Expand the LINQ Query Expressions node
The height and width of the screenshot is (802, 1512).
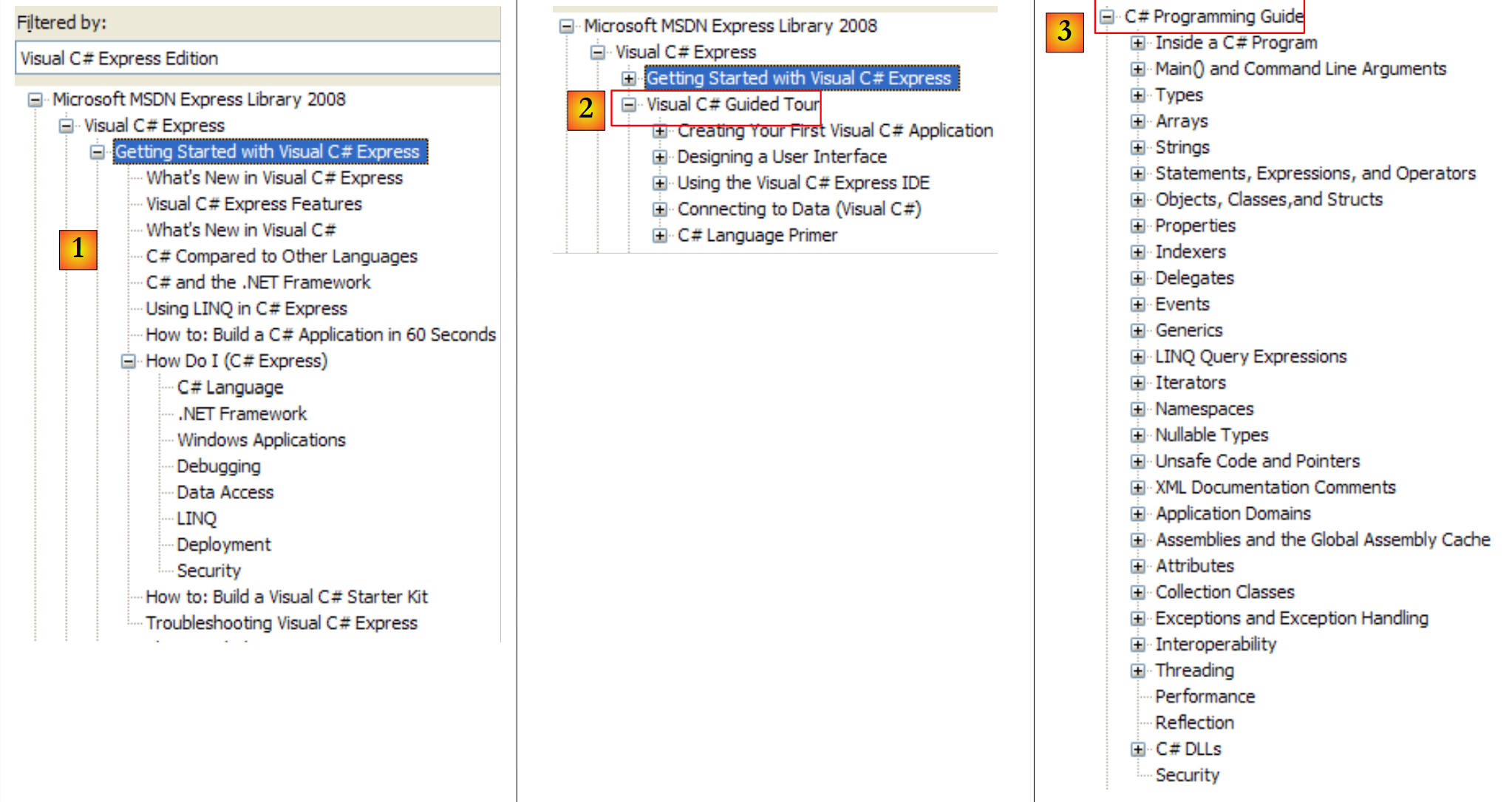(1137, 357)
